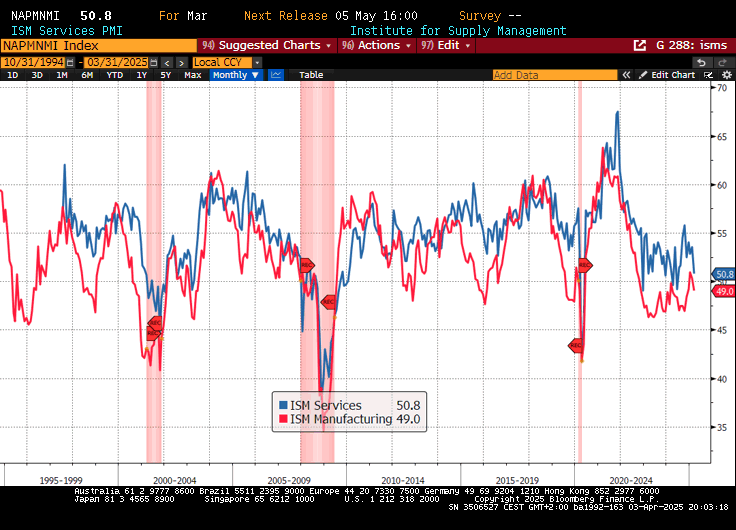Click the Add Data input field
Image resolution: width=736 pixels, height=530 pixels.
pyautogui.click(x=555, y=75)
